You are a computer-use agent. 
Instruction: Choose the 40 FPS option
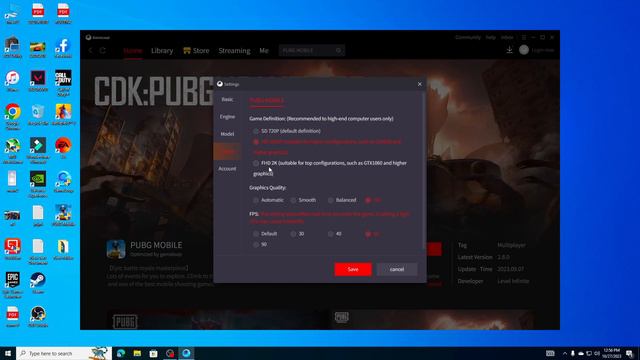point(331,234)
